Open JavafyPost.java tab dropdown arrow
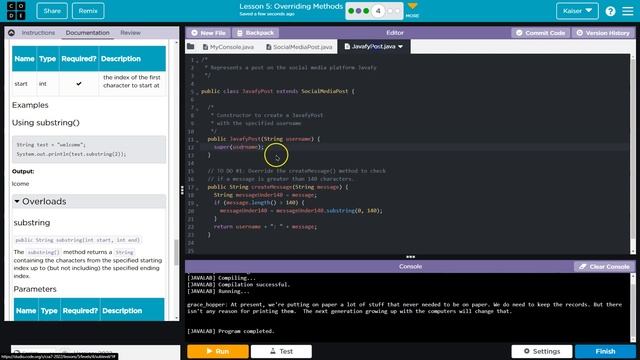 400,47
